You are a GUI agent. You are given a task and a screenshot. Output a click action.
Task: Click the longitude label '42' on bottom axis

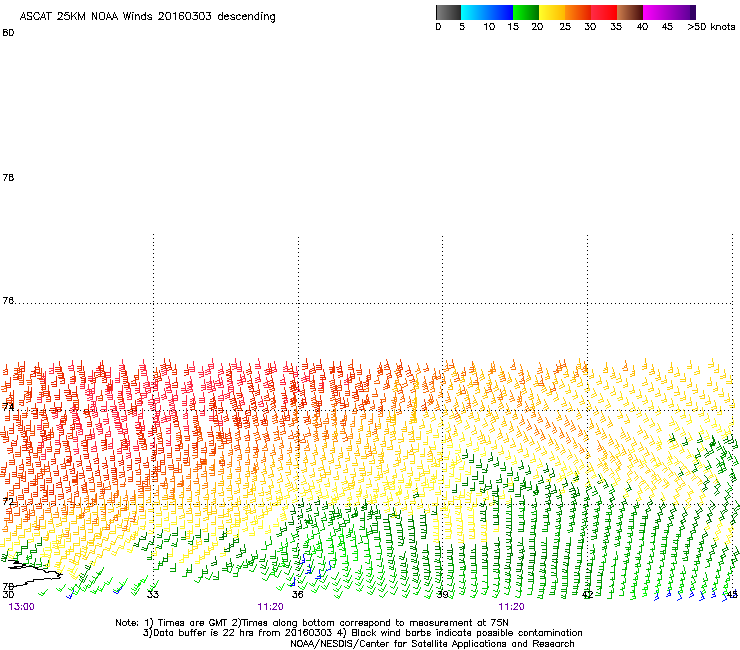tap(587, 594)
